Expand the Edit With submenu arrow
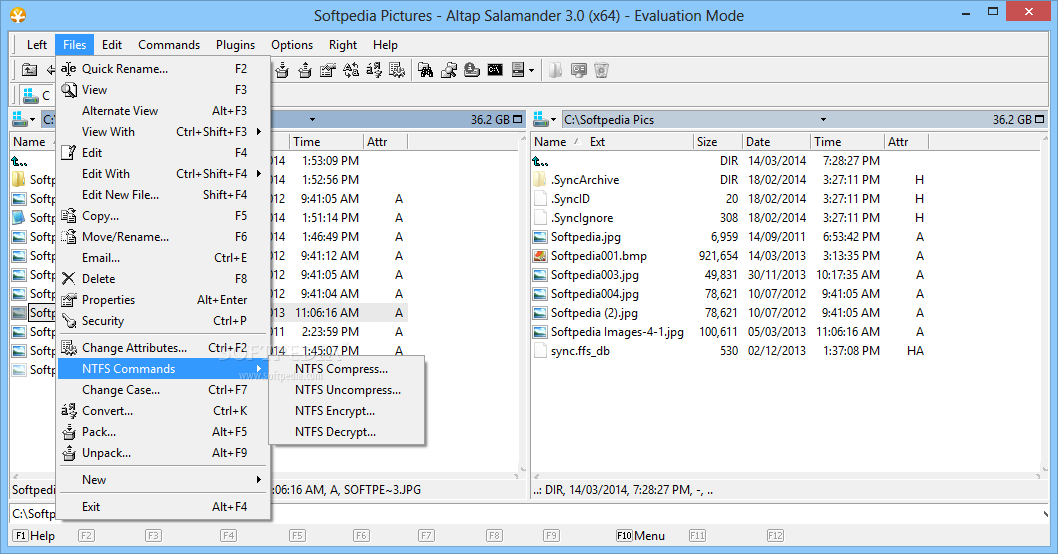Image resolution: width=1058 pixels, height=554 pixels. (x=258, y=173)
